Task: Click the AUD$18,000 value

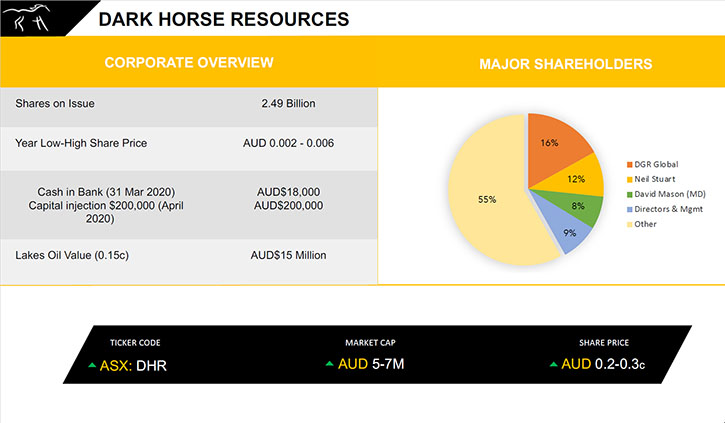Action: point(289,192)
